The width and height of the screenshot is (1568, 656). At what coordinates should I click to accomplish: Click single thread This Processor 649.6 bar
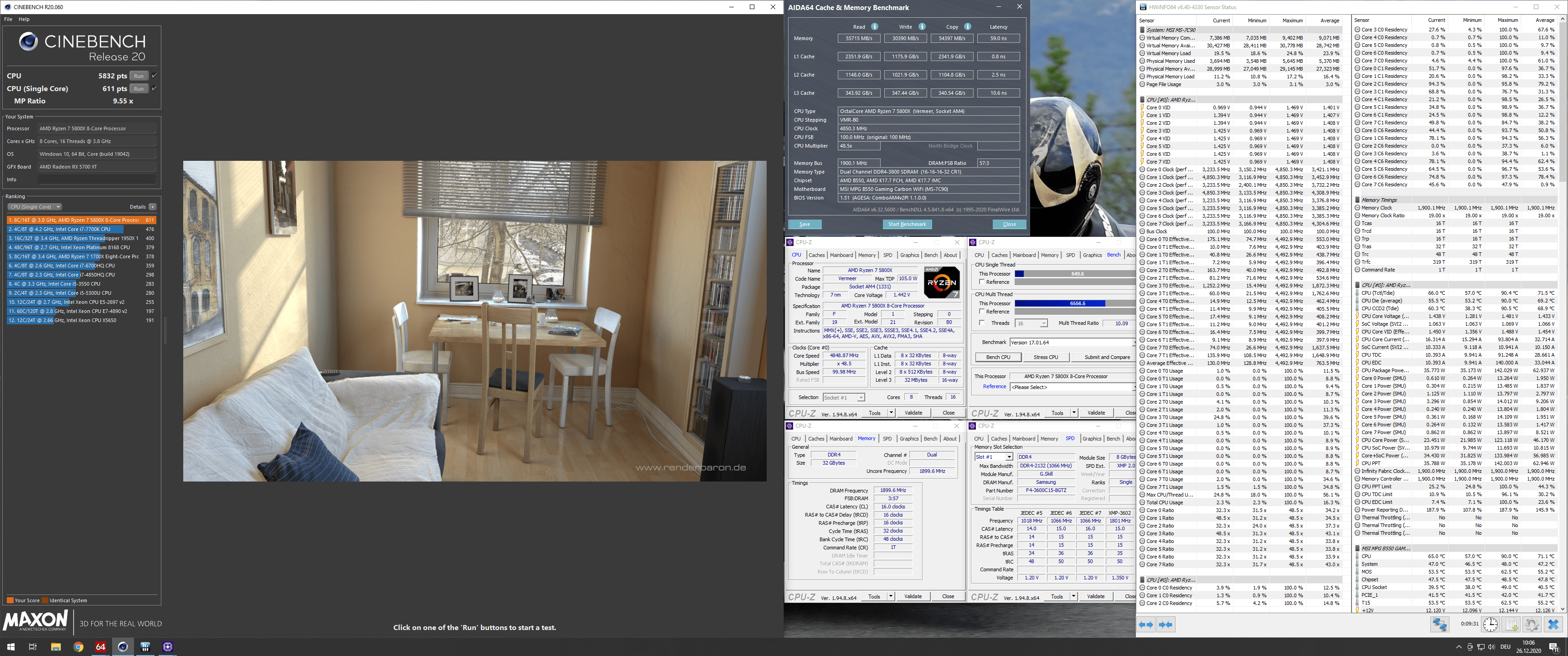[1075, 274]
